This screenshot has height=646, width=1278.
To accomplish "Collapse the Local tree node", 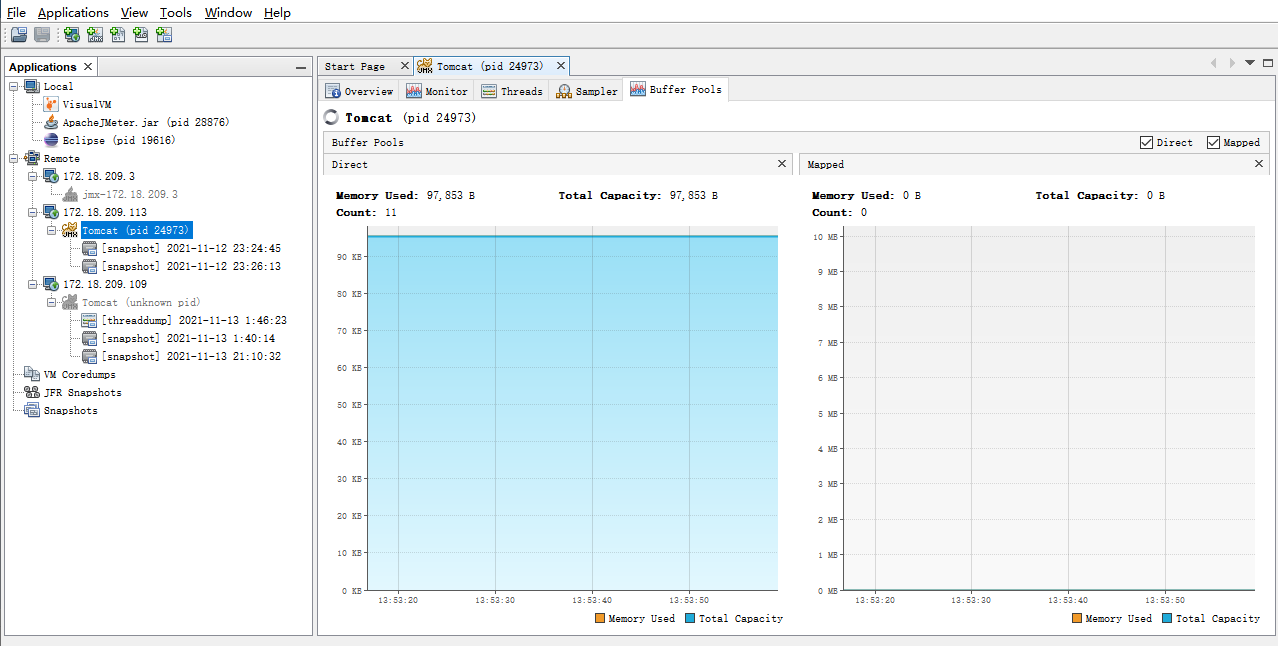I will 14,87.
